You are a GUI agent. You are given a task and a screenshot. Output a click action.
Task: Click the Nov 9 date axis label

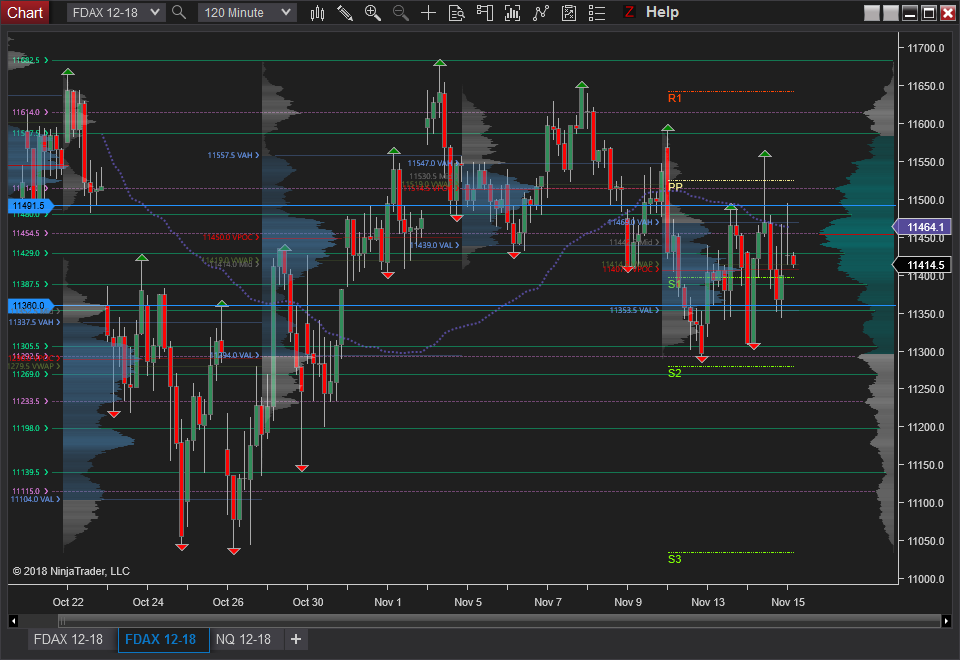pyautogui.click(x=628, y=602)
